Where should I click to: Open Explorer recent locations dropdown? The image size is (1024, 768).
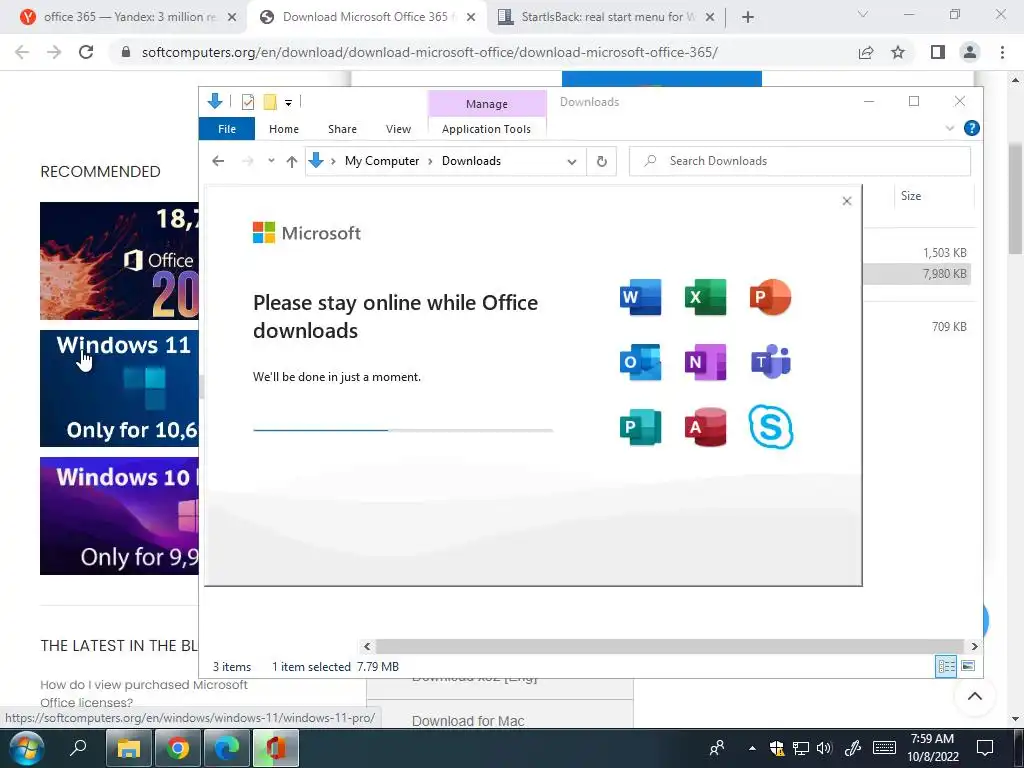pos(271,161)
